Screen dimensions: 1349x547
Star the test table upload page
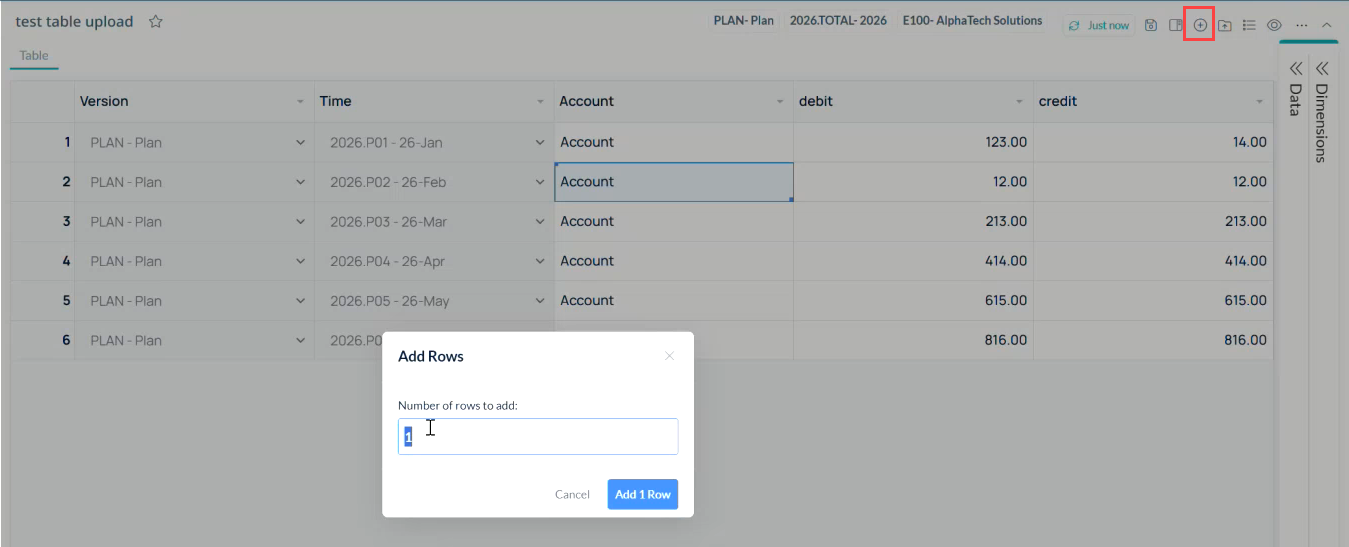[x=156, y=22]
